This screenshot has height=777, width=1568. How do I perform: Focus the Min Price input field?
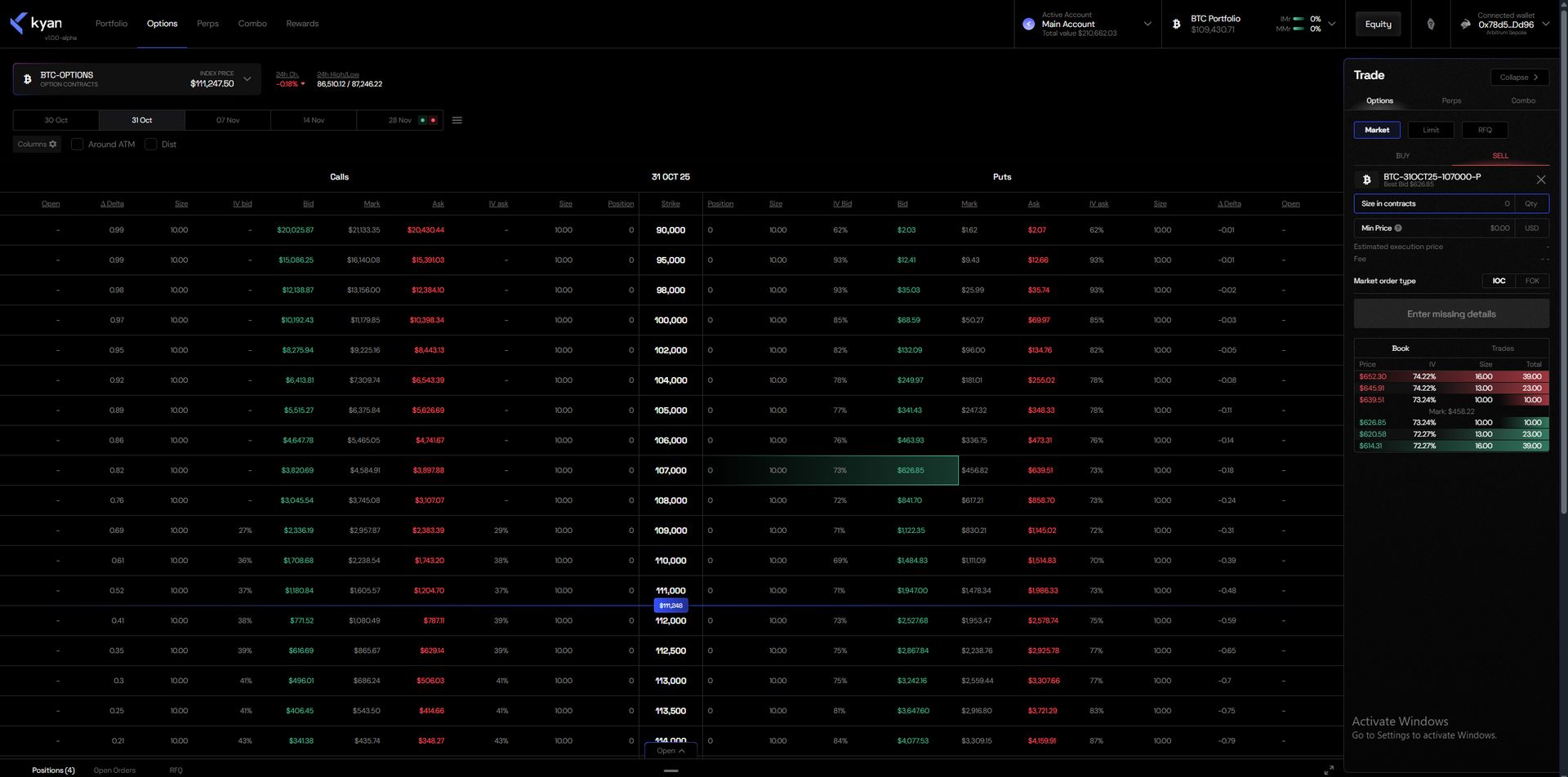tap(1434, 229)
